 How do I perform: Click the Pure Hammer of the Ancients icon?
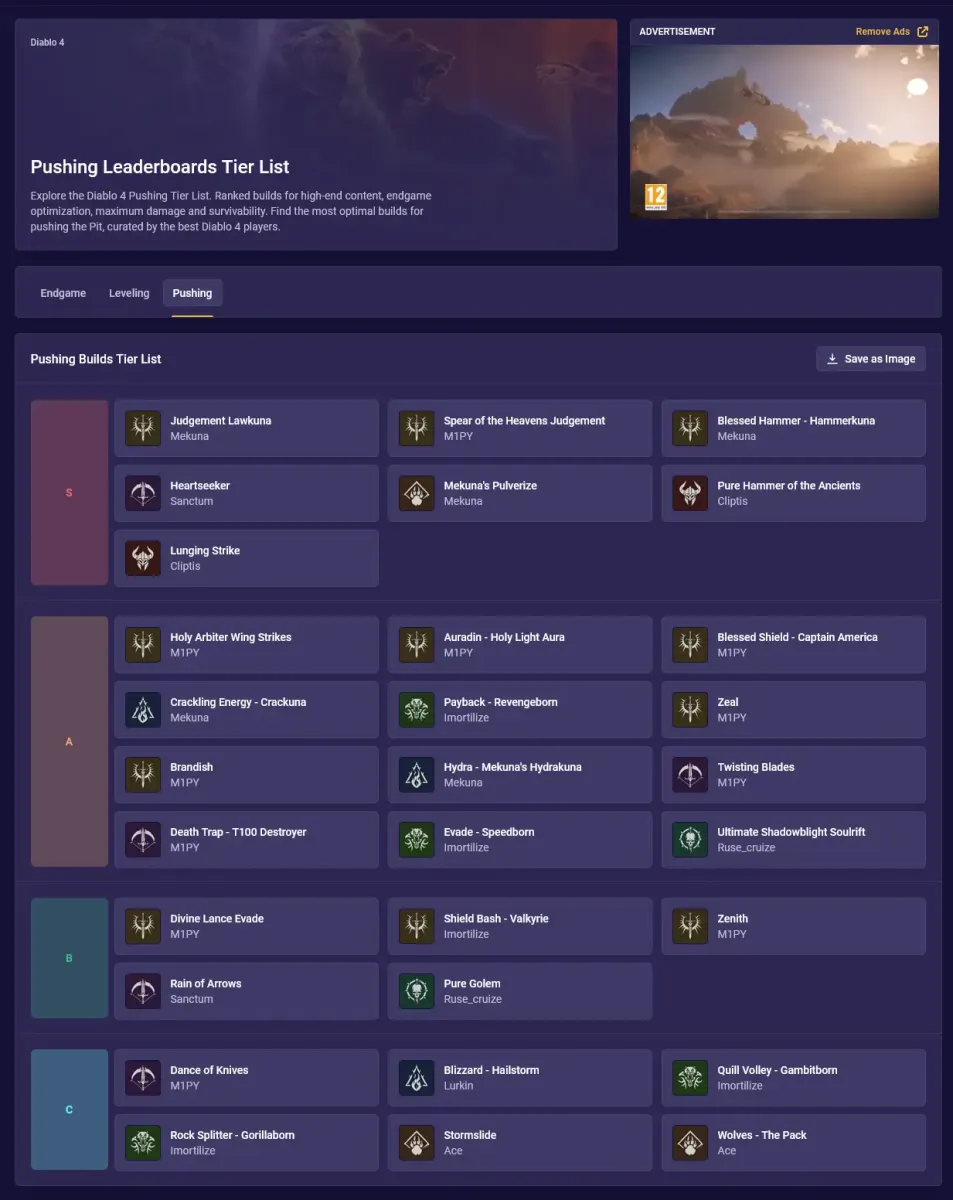coord(690,493)
